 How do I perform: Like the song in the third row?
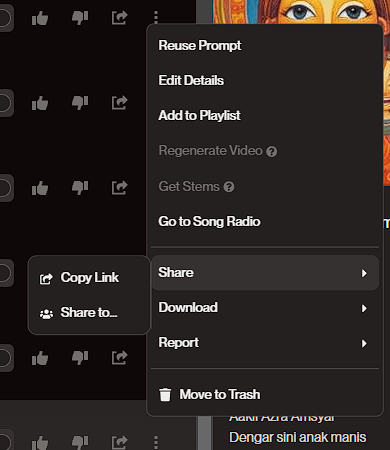pos(40,188)
